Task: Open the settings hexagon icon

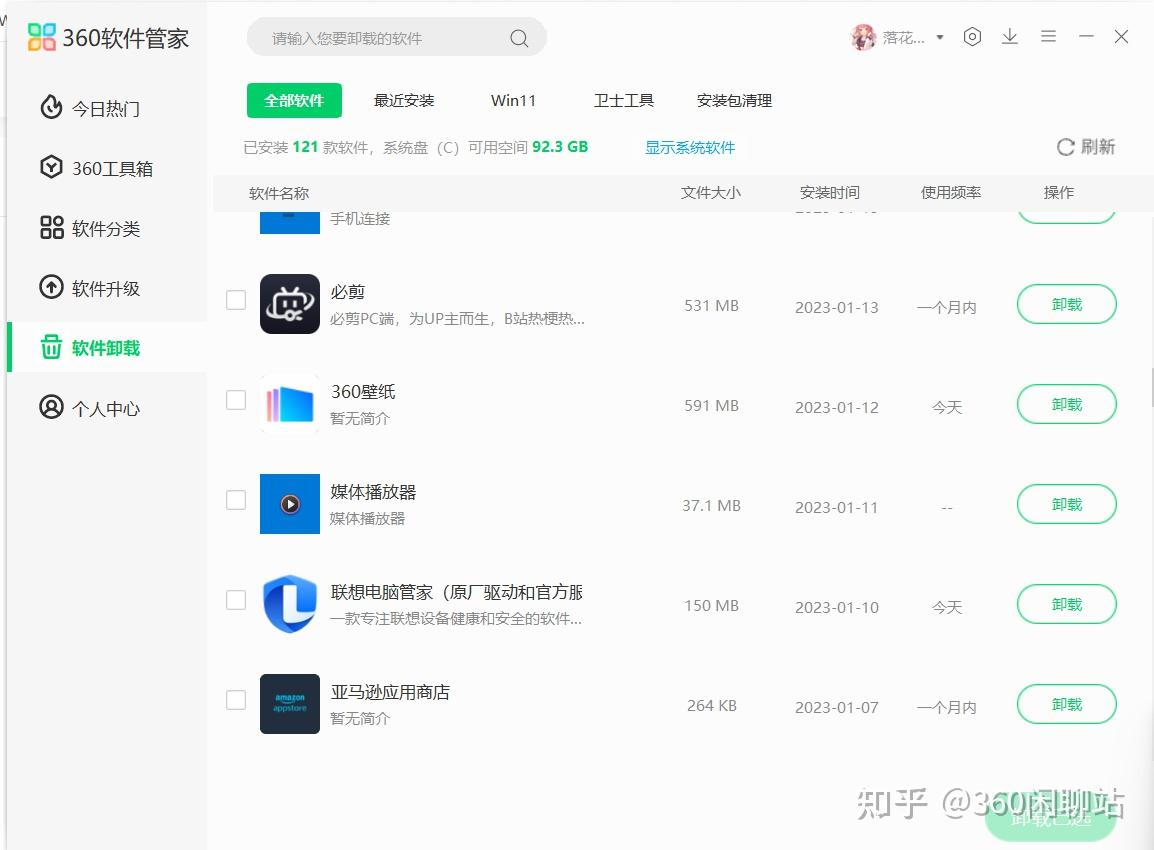Action: tap(972, 37)
